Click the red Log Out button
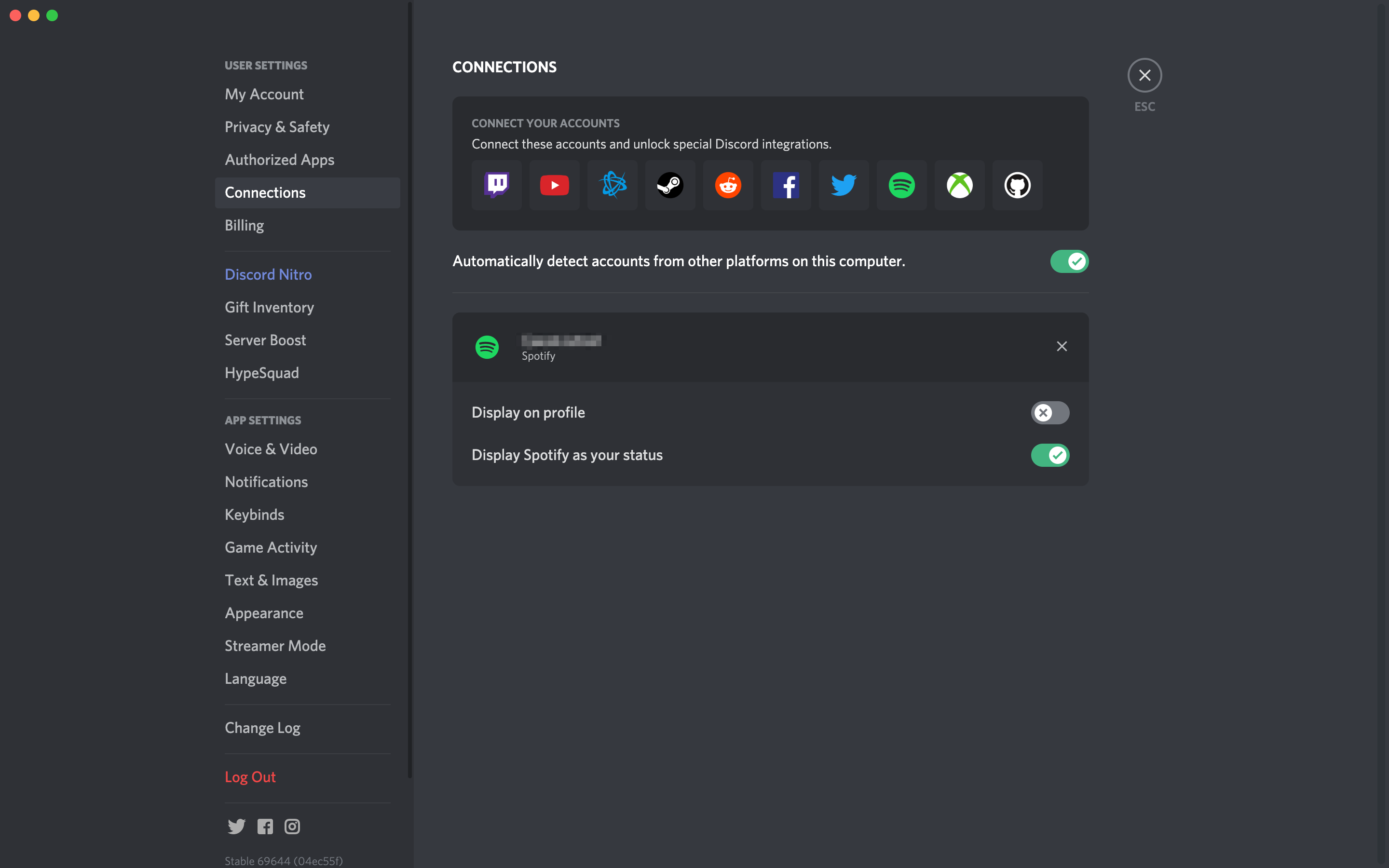The width and height of the screenshot is (1389, 868). [307, 777]
